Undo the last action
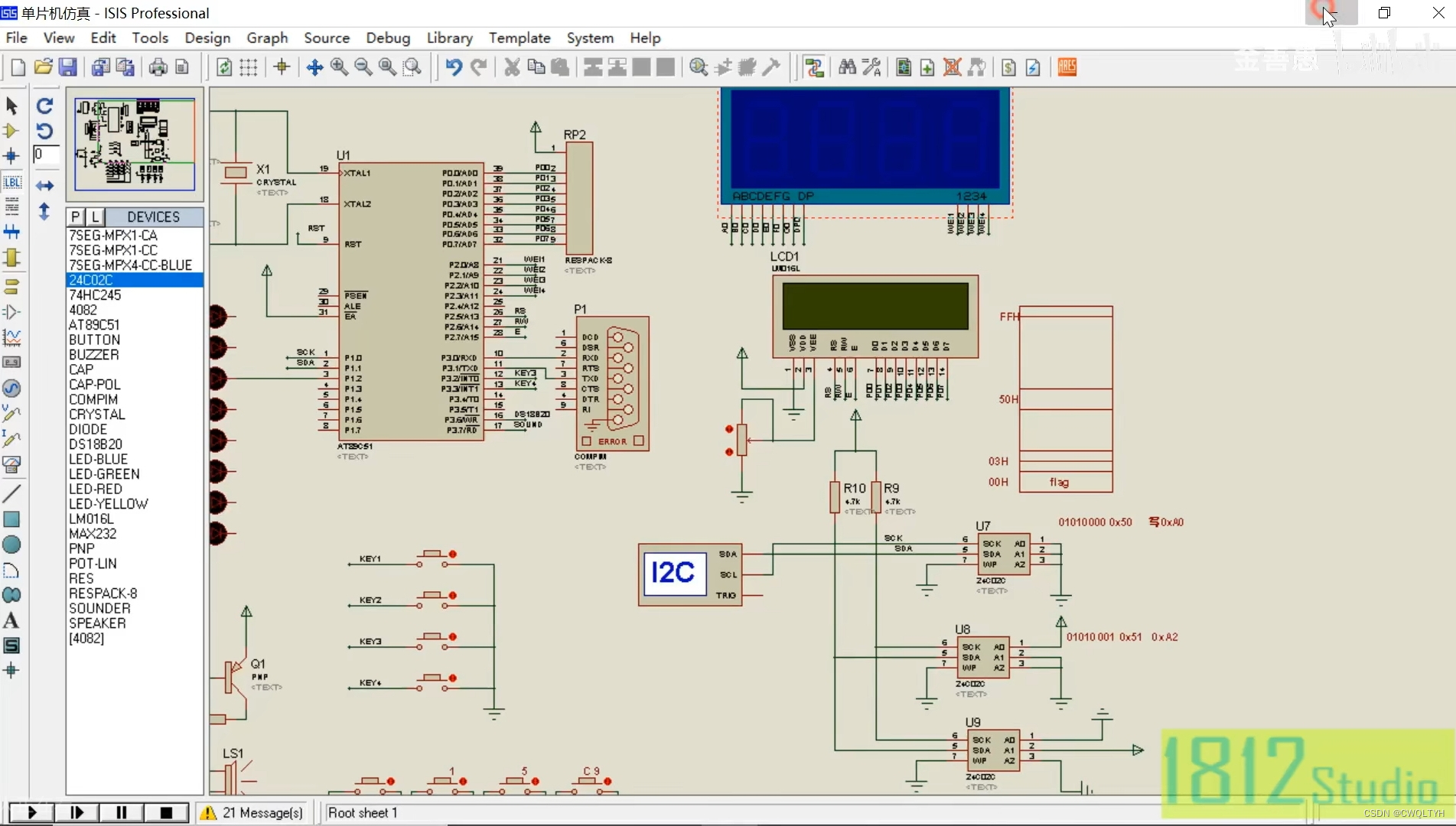 pos(454,67)
